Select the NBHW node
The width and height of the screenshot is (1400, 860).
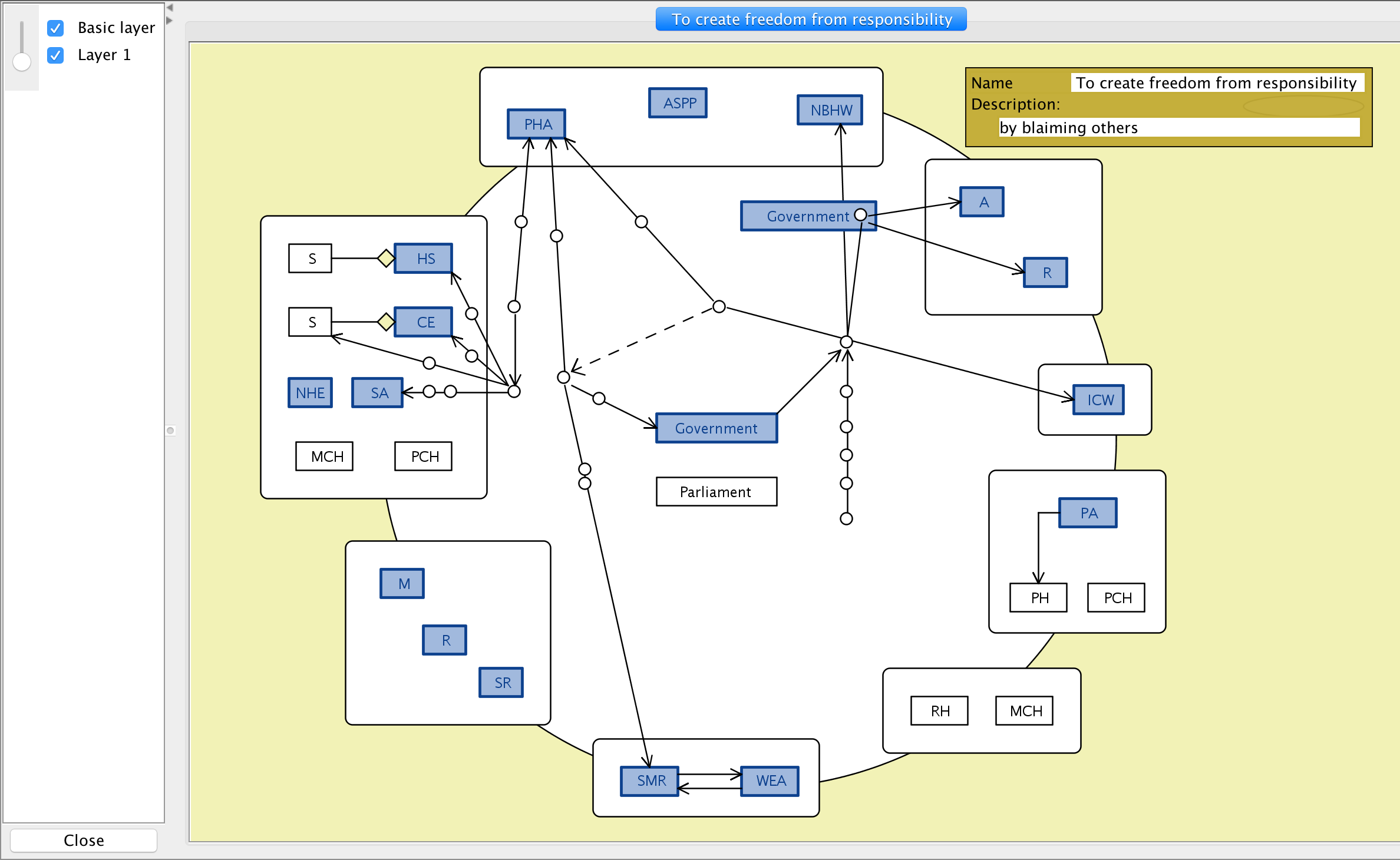pyautogui.click(x=830, y=110)
